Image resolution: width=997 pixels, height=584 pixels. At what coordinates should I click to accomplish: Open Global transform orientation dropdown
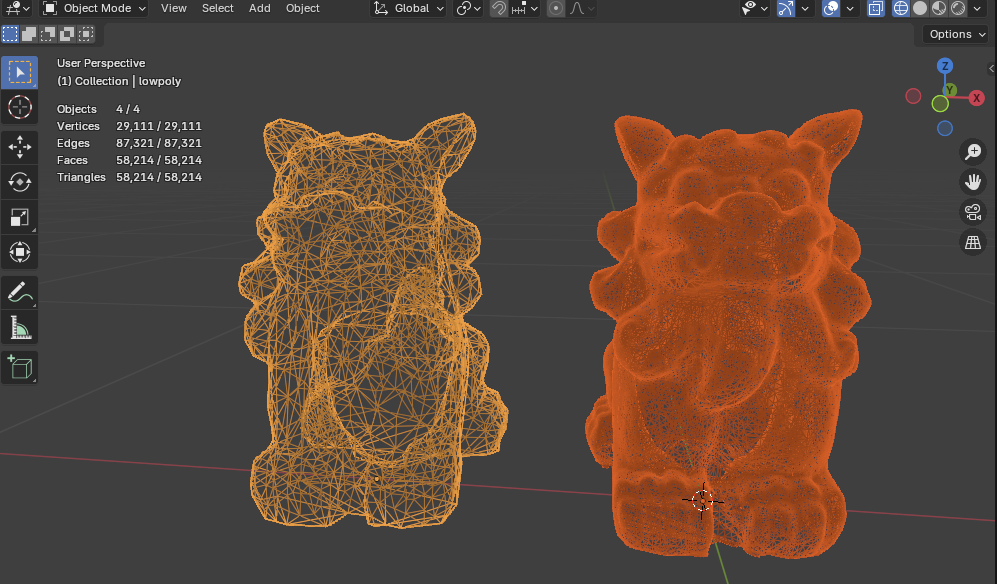click(408, 8)
